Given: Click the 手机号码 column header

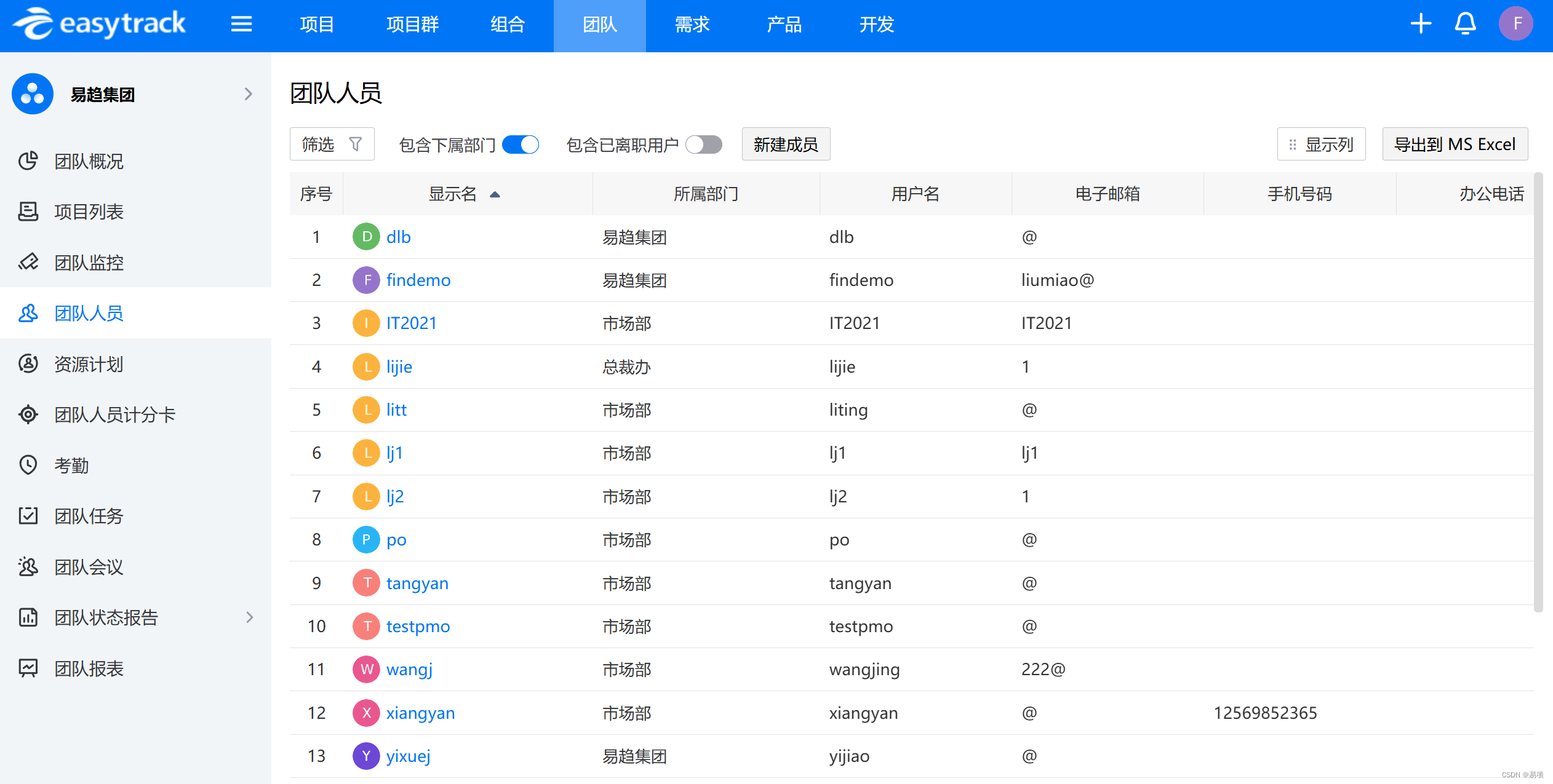Looking at the screenshot, I should click(x=1299, y=194).
